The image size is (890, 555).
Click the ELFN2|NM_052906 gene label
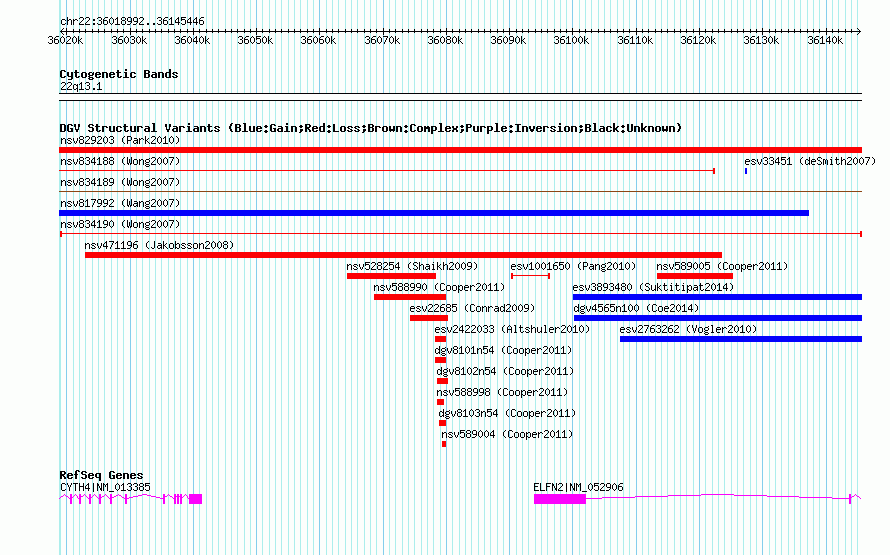point(578,487)
